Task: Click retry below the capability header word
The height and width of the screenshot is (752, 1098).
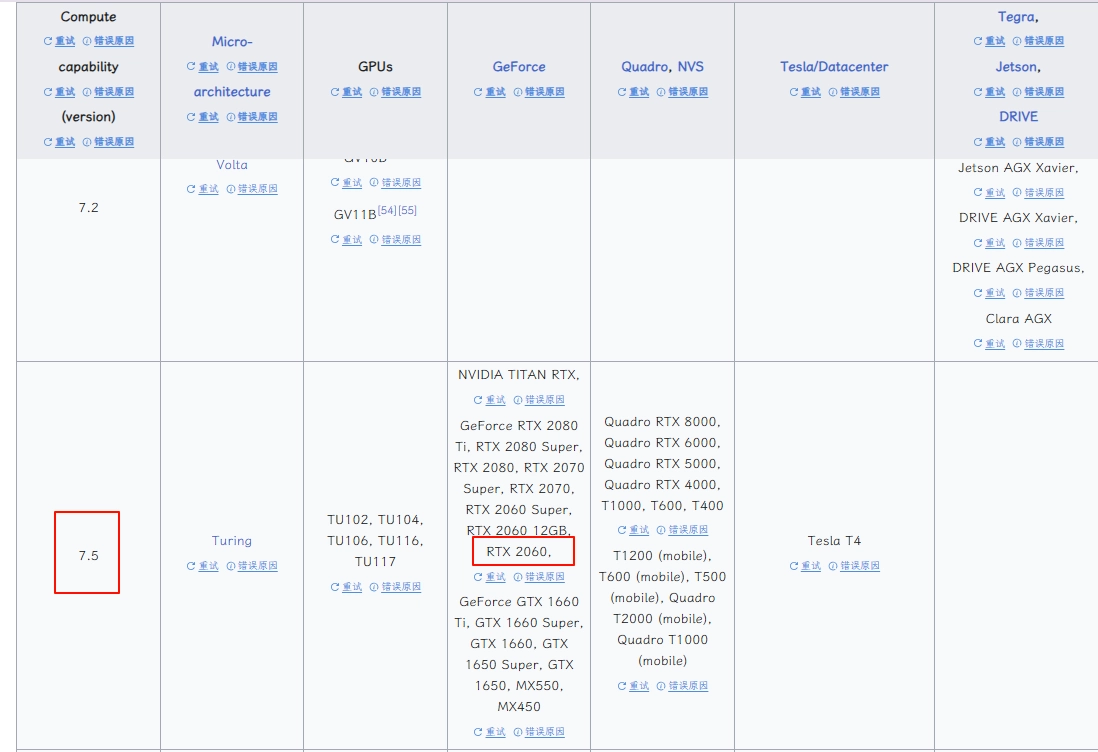Action: [60, 92]
